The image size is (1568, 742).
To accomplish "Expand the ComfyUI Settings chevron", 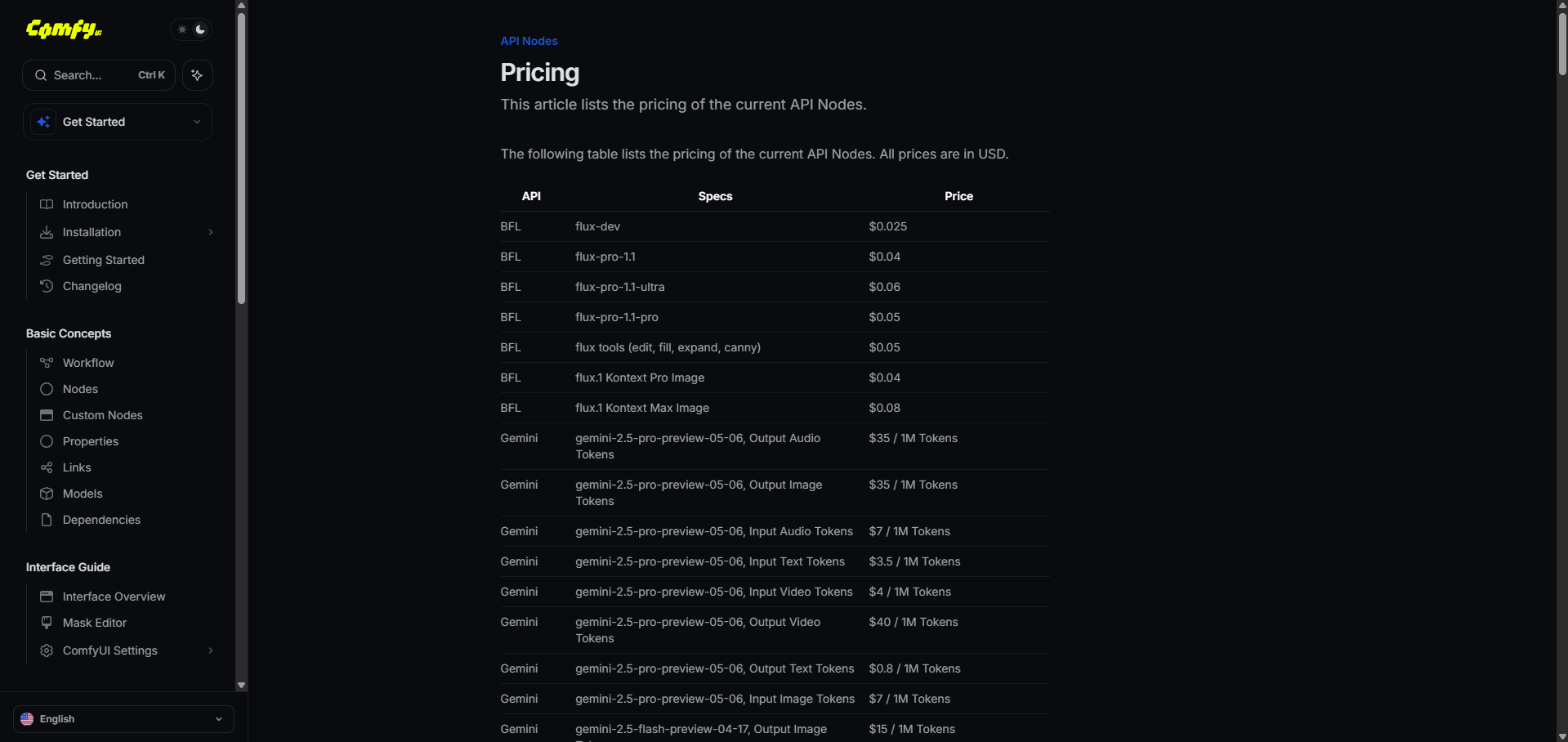I will pos(211,650).
